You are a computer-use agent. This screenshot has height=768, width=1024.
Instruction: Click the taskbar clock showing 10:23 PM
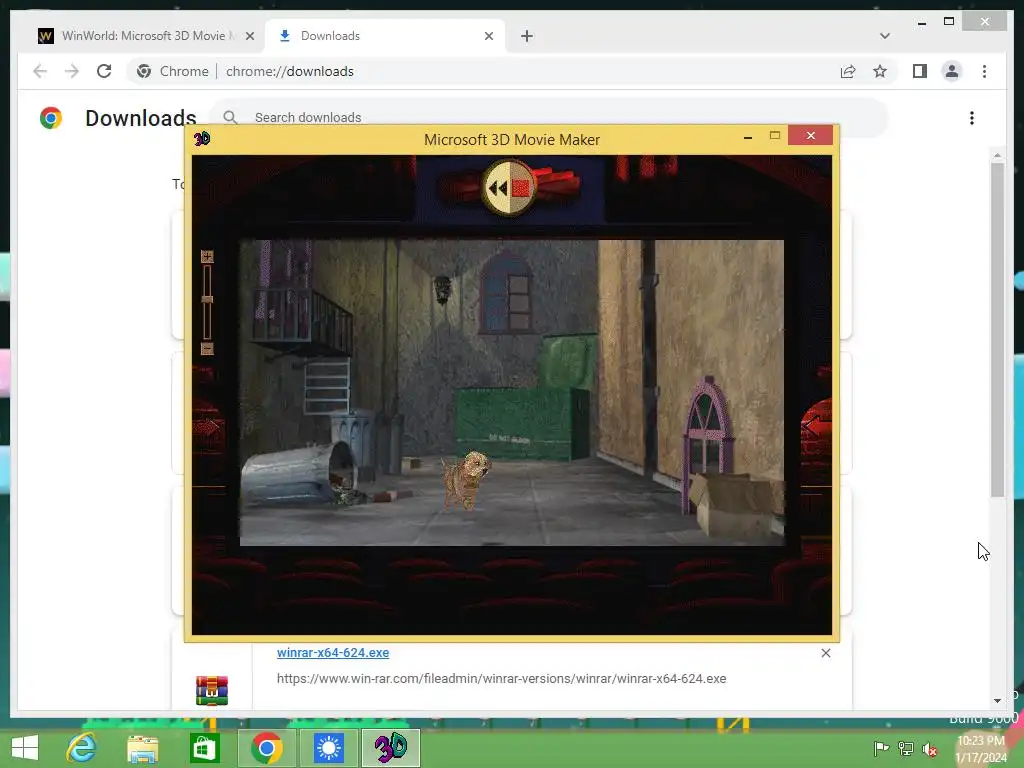(x=981, y=749)
